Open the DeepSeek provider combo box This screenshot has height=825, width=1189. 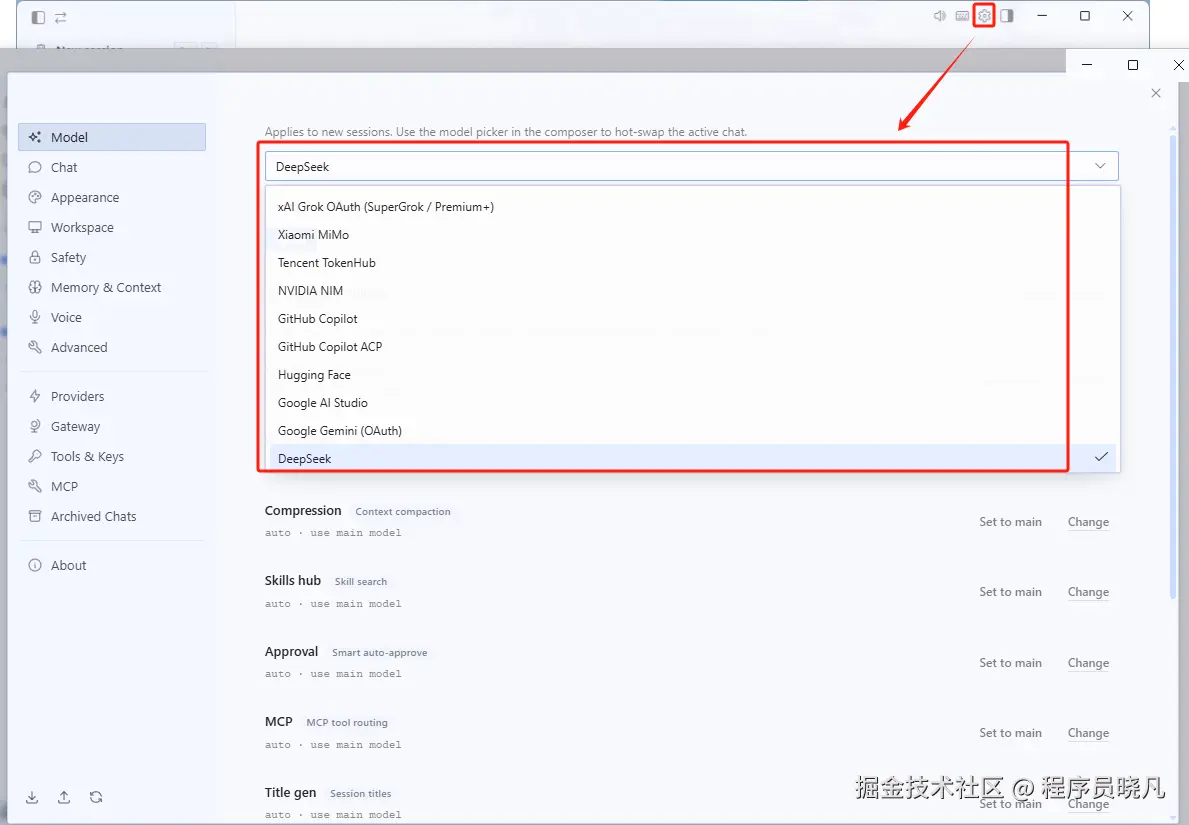692,166
